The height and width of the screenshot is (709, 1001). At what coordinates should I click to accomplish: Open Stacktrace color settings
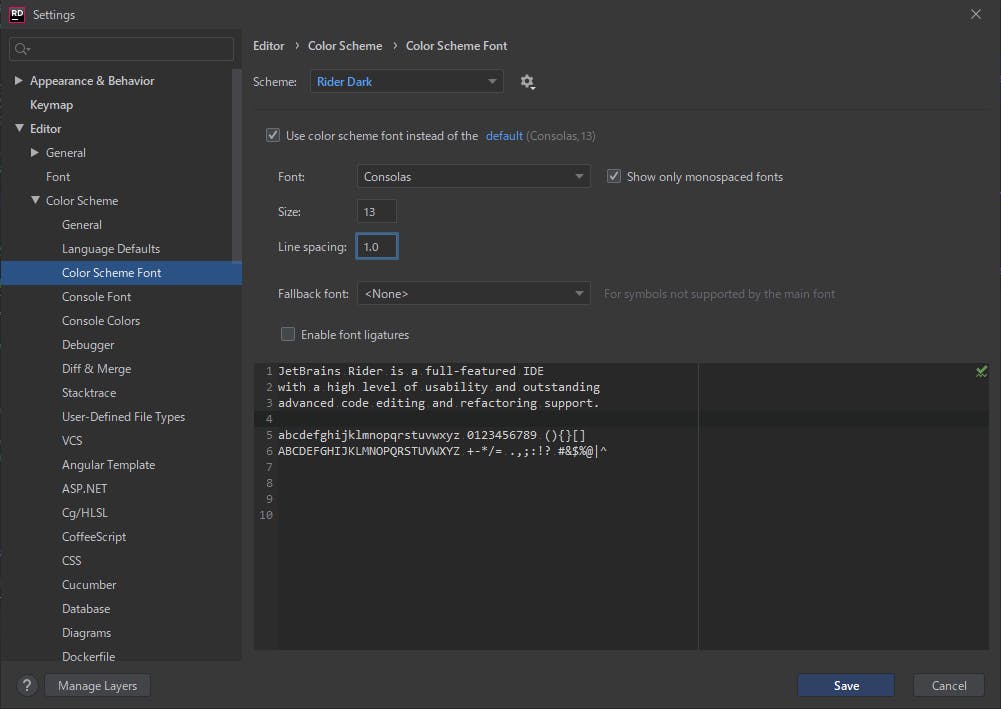[89, 392]
